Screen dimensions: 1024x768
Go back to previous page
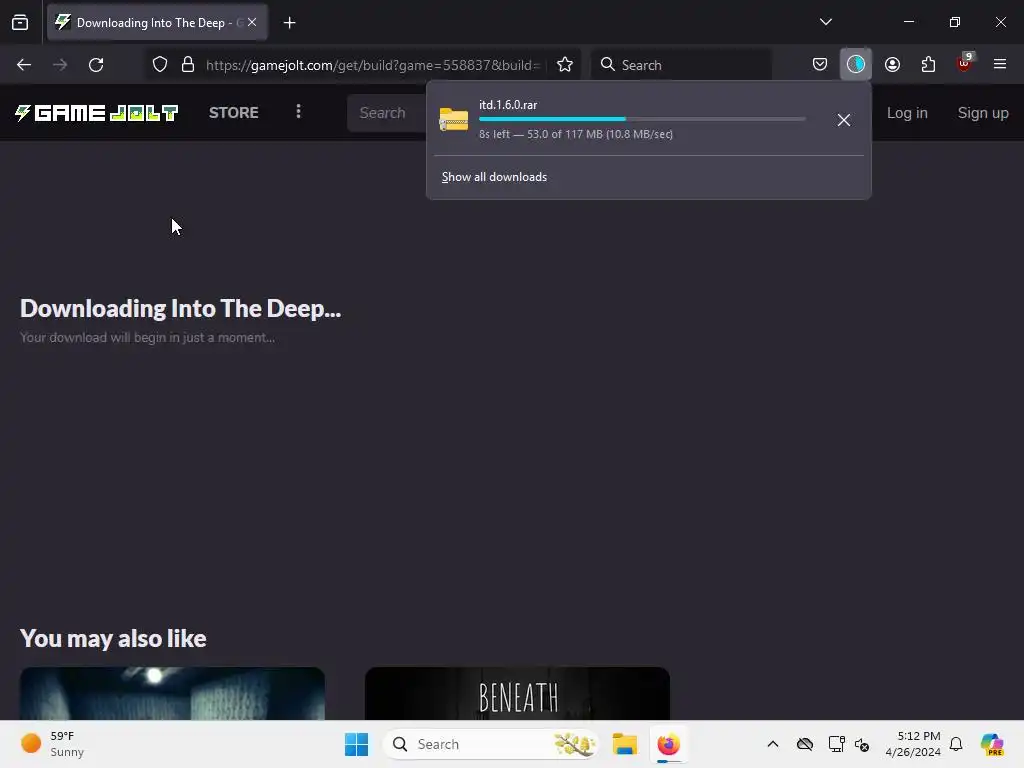click(24, 65)
